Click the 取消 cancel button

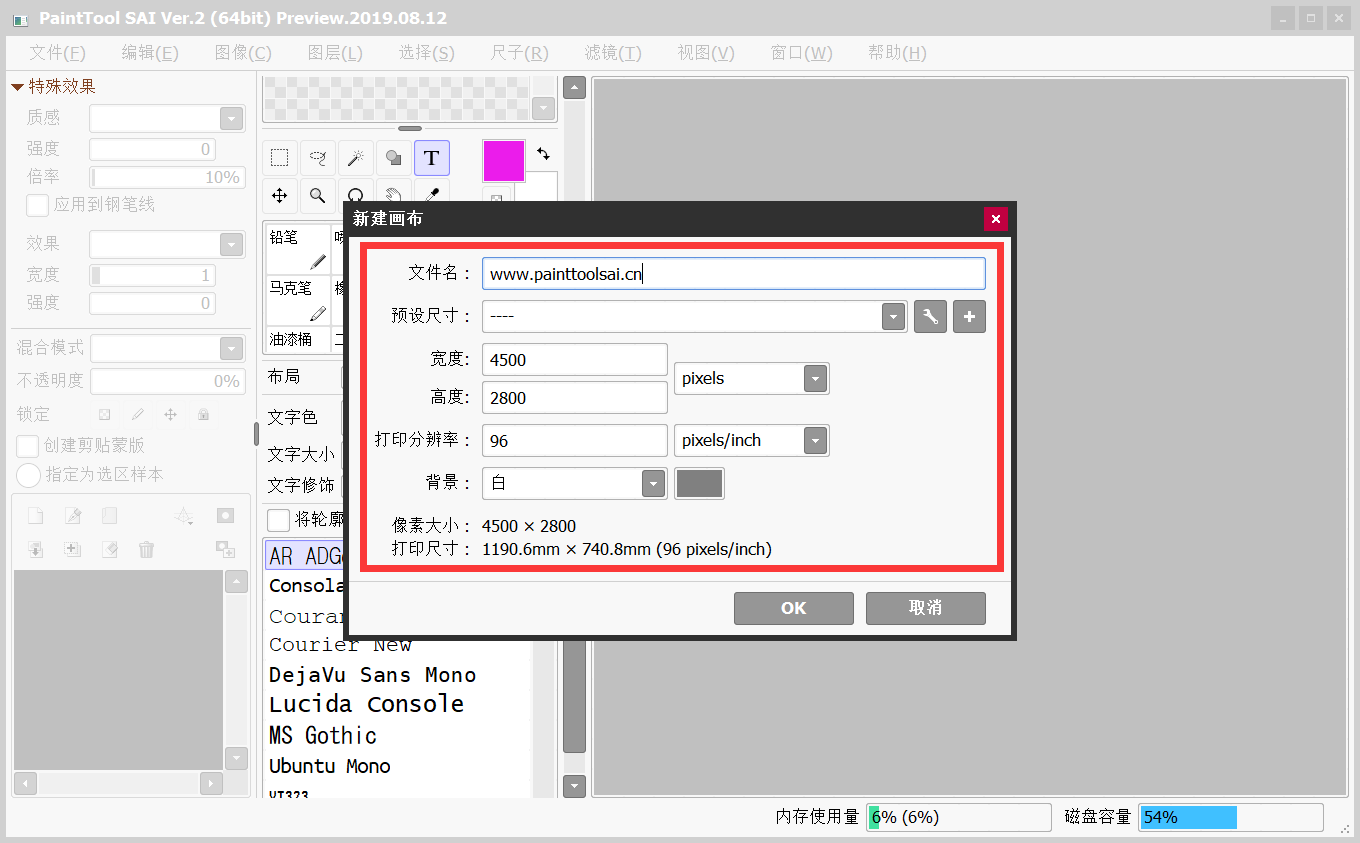tap(926, 608)
